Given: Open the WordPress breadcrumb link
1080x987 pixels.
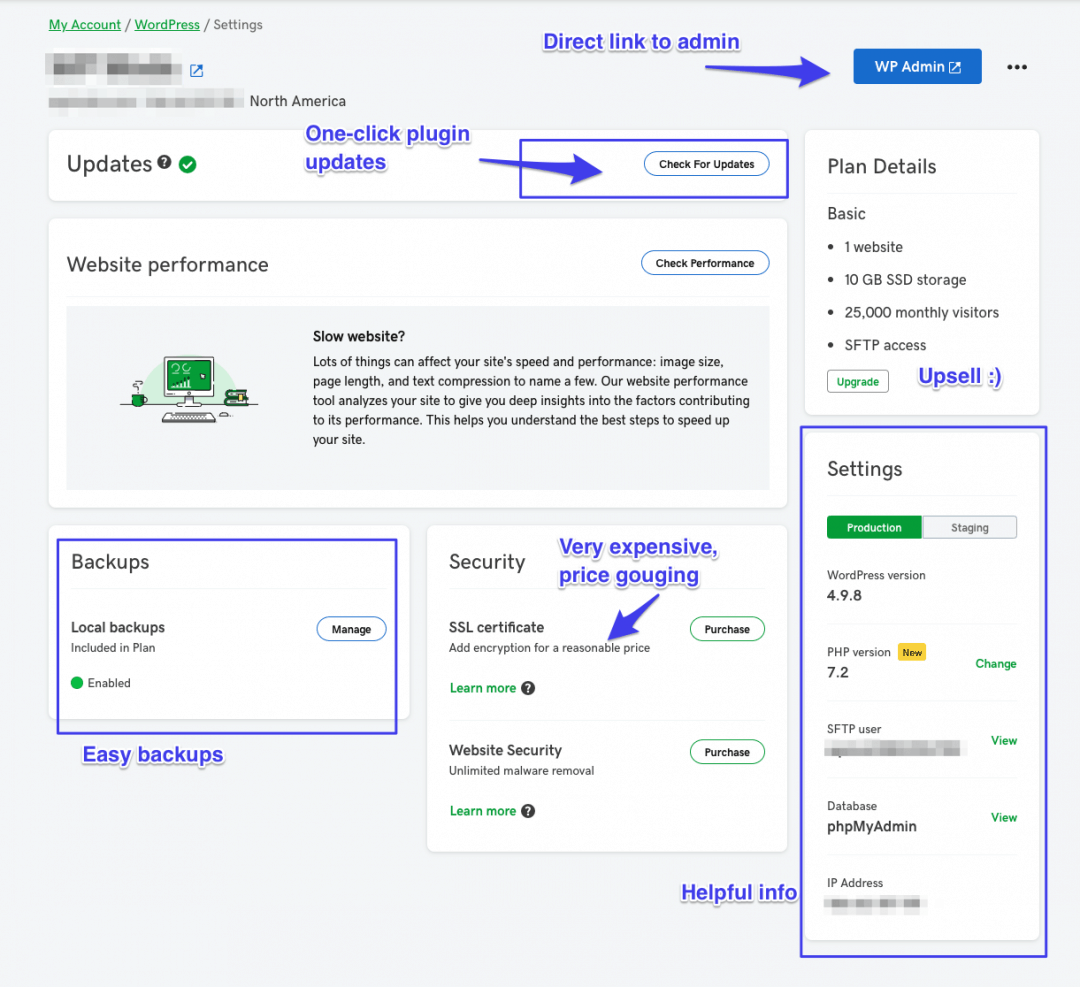Looking at the screenshot, I should (x=166, y=24).
